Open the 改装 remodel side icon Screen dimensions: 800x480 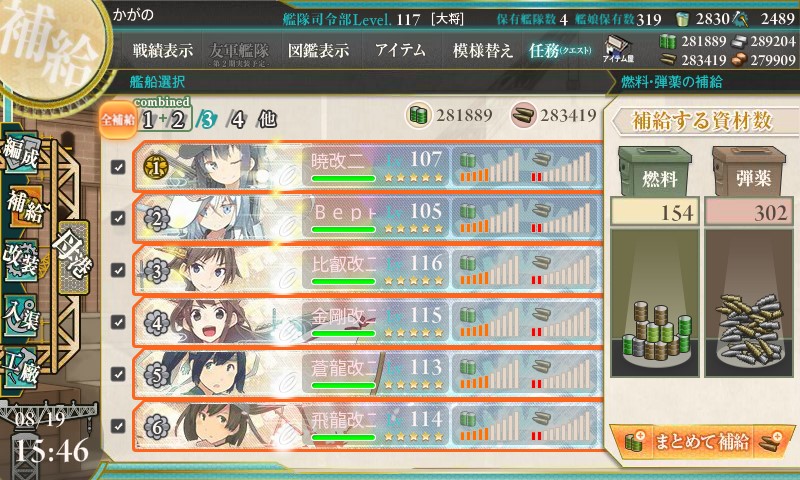coord(20,260)
